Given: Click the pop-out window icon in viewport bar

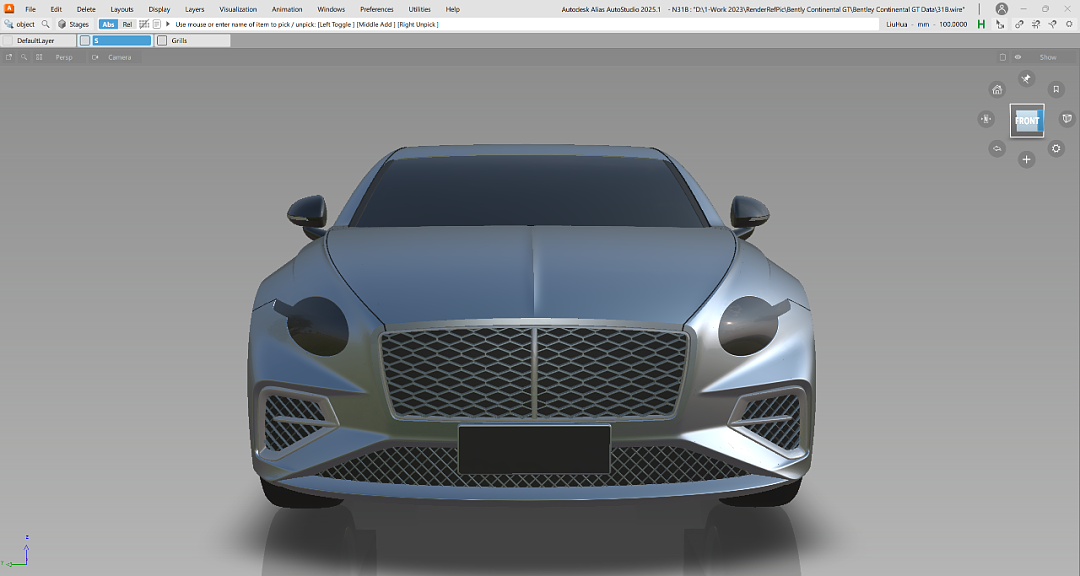Looking at the screenshot, I should tap(9, 57).
